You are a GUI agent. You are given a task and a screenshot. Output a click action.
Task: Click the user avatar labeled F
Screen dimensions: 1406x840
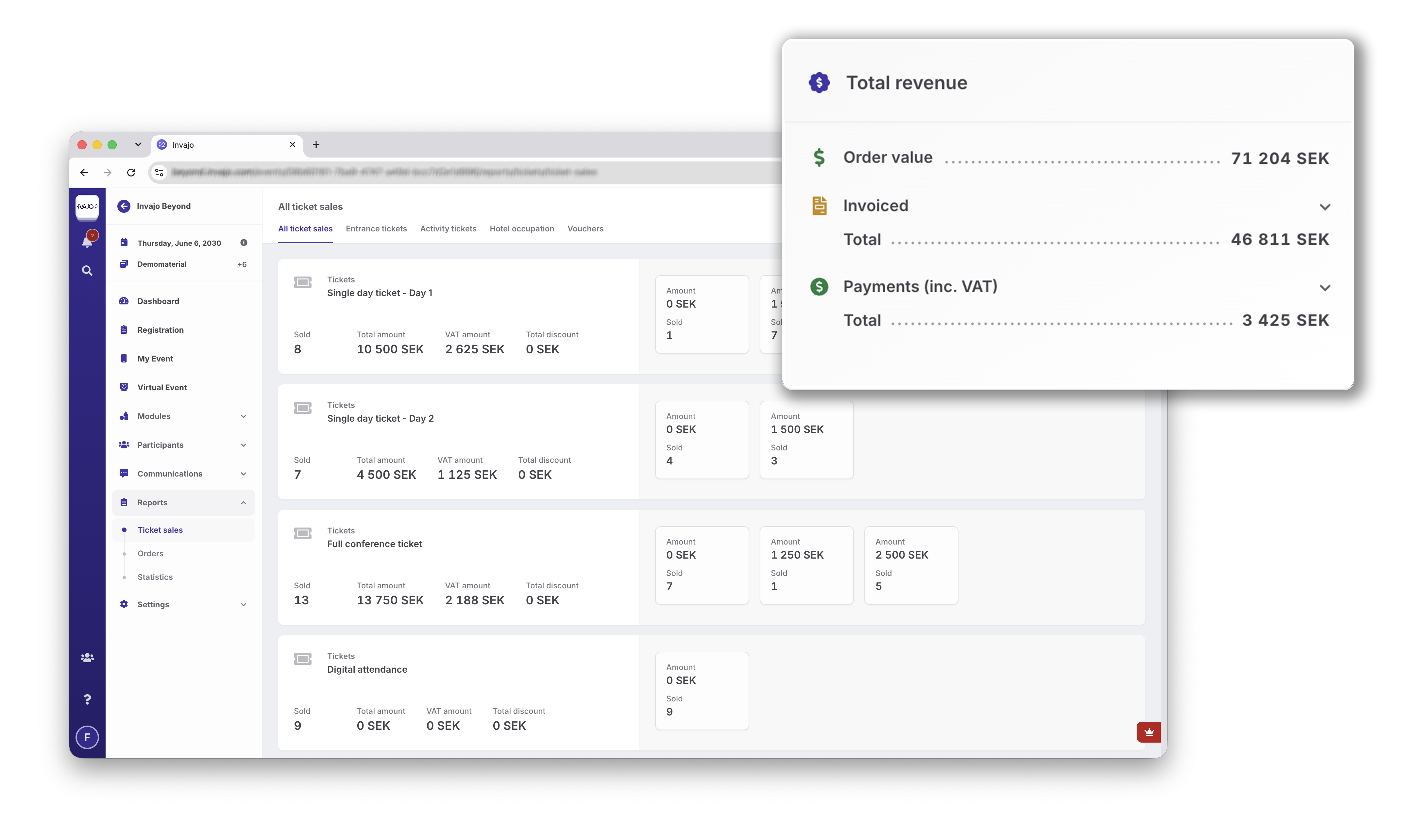click(x=87, y=737)
